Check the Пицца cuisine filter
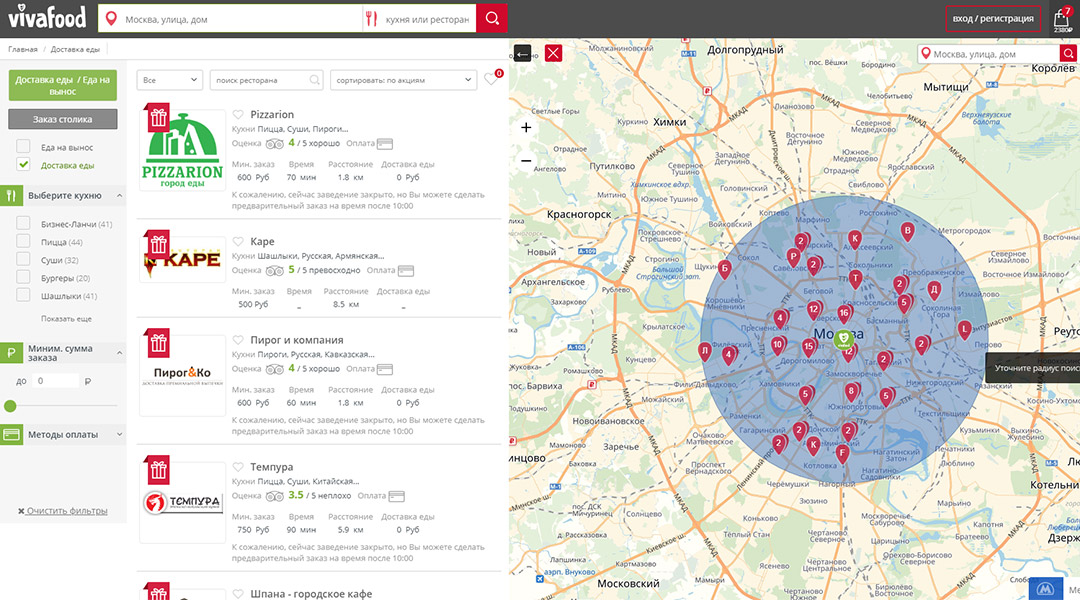 tap(23, 241)
